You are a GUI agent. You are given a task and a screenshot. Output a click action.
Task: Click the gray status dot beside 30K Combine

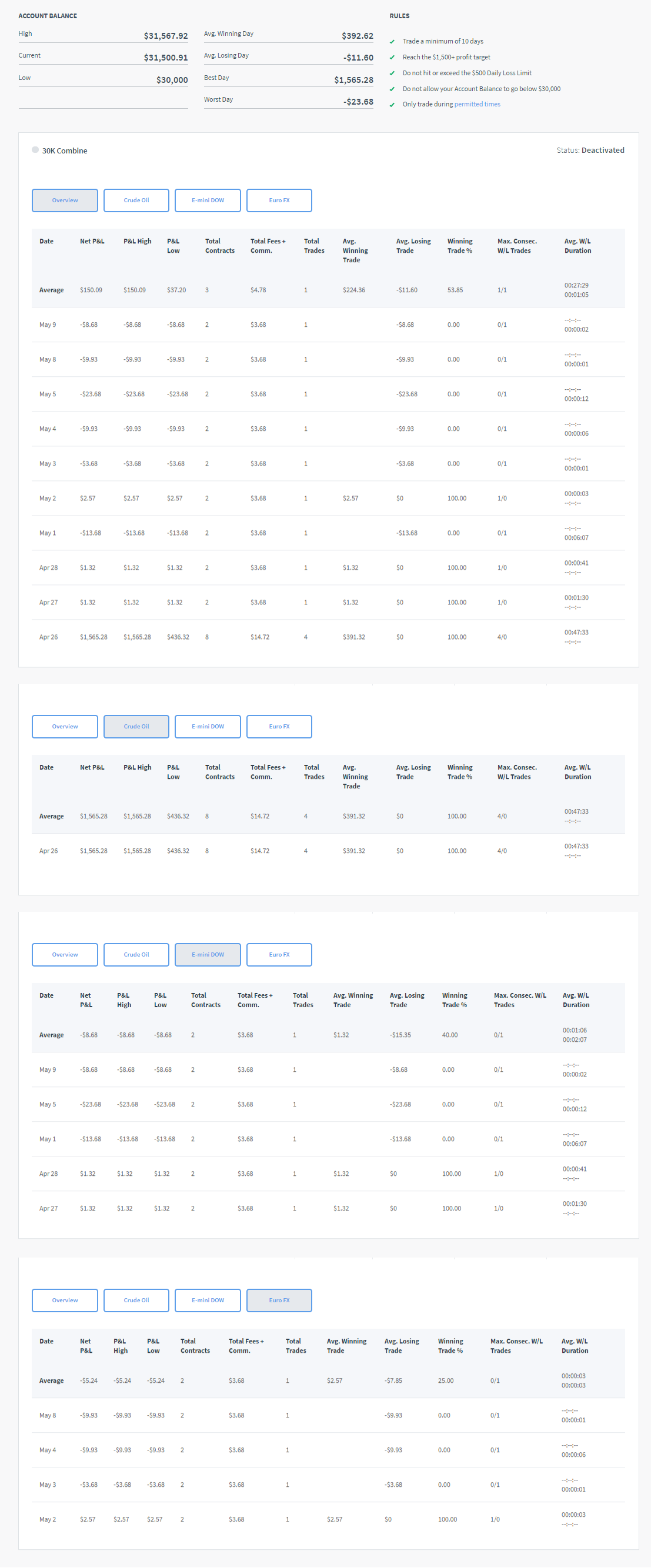pyautogui.click(x=35, y=150)
